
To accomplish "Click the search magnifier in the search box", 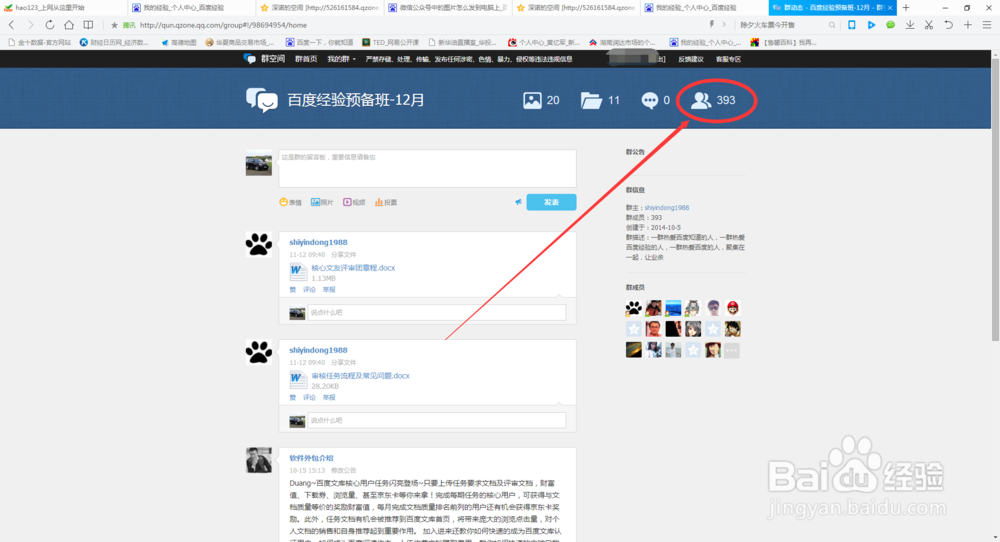I will pos(832,25).
